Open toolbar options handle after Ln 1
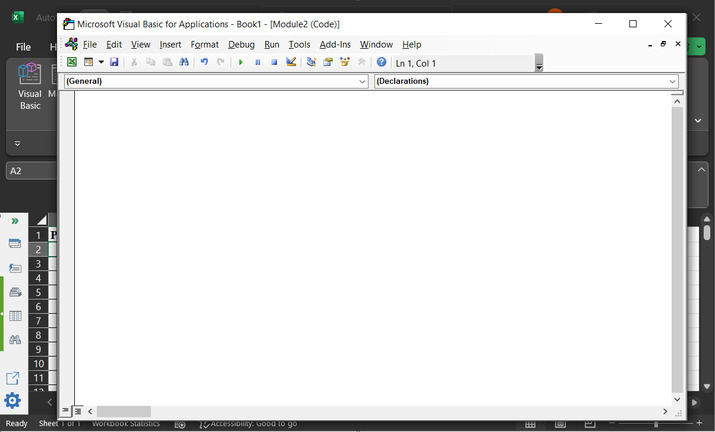The image size is (715, 432). 539,63
